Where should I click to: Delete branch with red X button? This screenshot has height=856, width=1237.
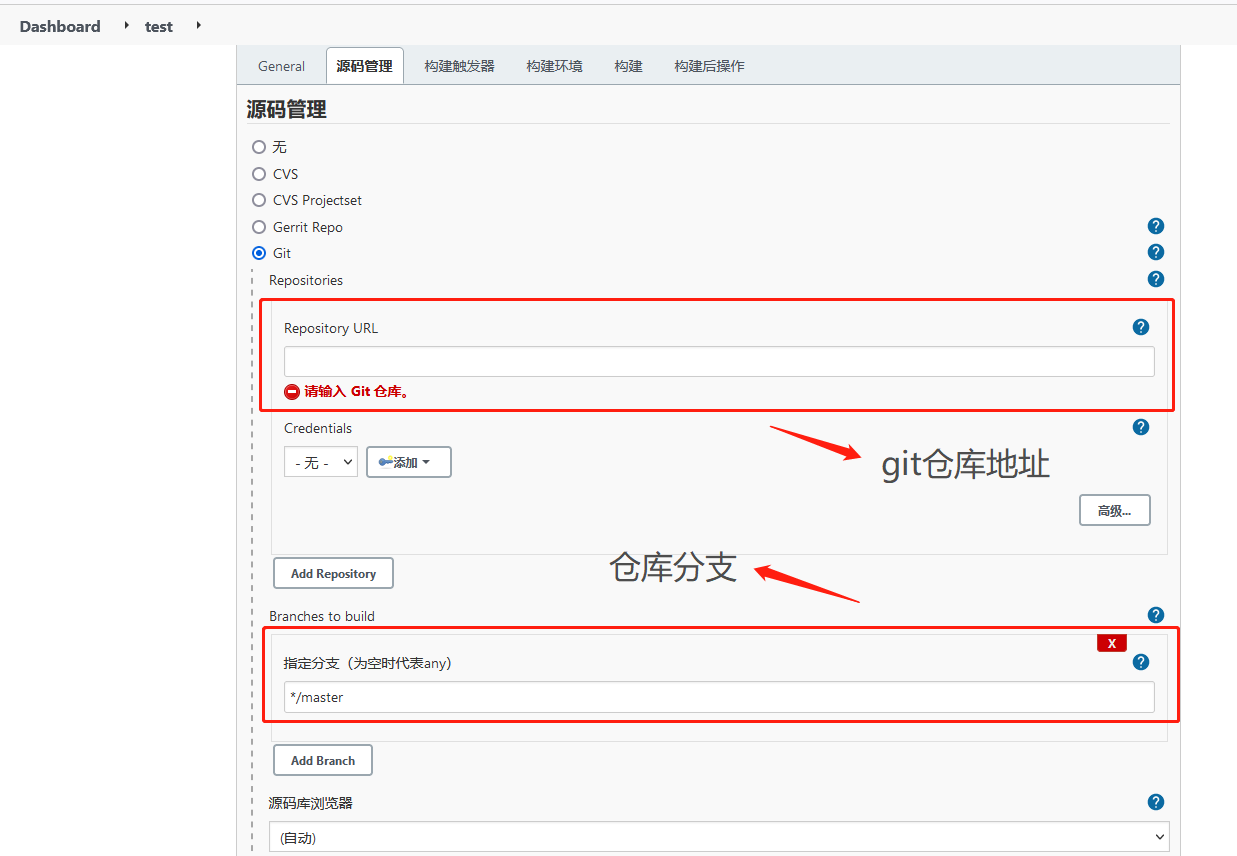1111,643
